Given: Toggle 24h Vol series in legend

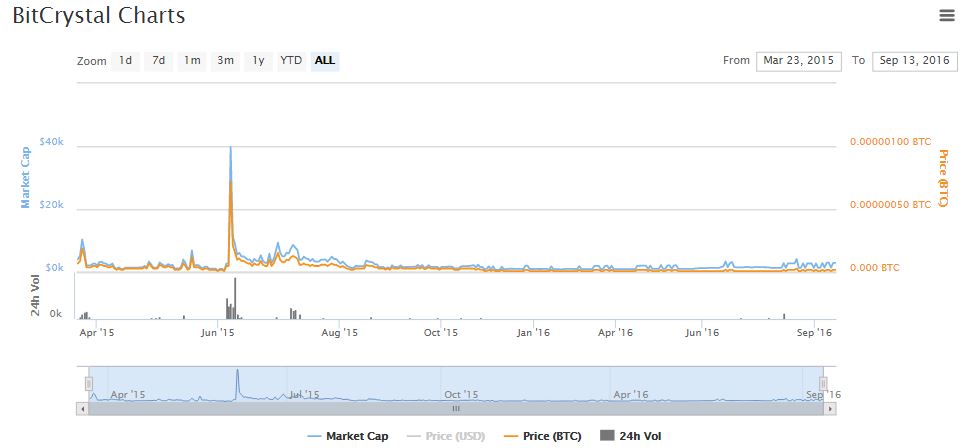Looking at the screenshot, I should [630, 436].
